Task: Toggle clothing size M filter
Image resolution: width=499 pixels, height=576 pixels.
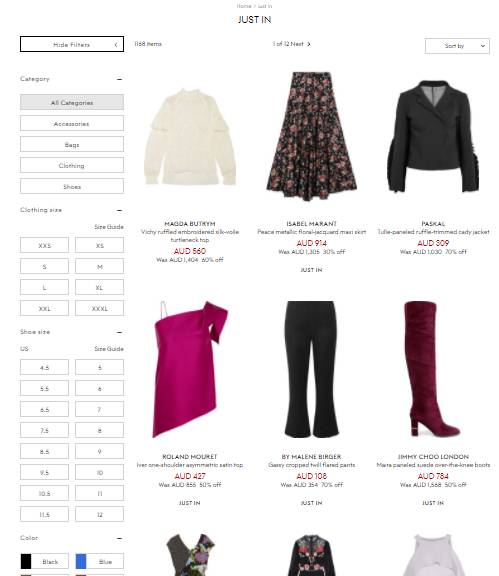Action: point(100,266)
